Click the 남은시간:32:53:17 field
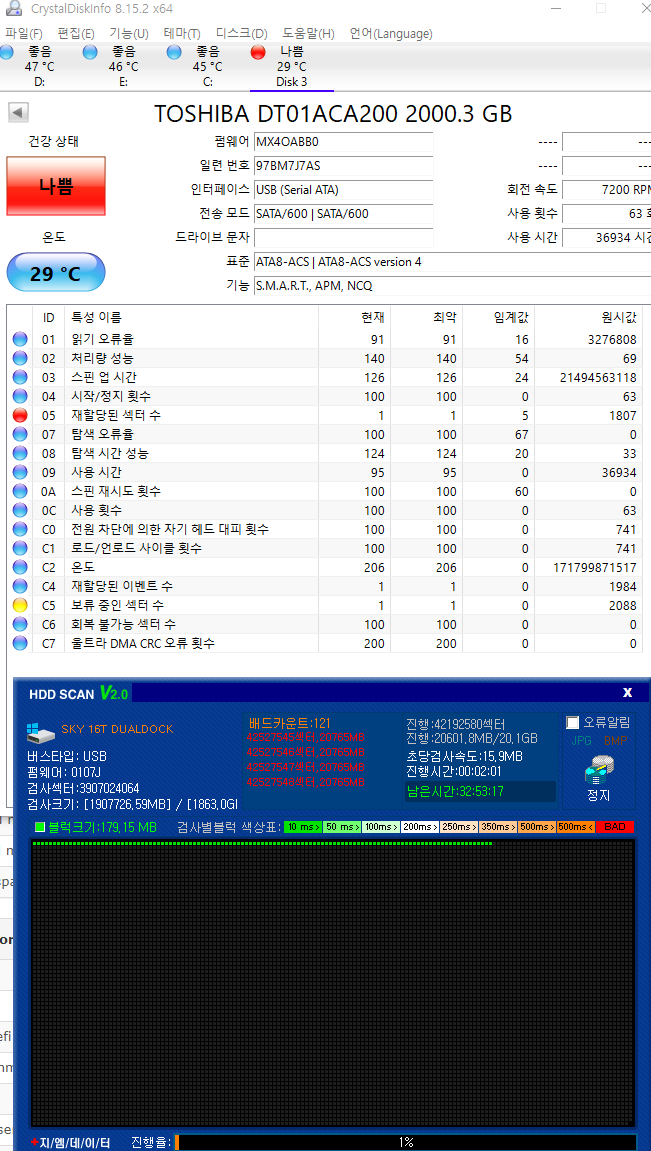Viewport: 651px width, 1151px height. point(481,791)
